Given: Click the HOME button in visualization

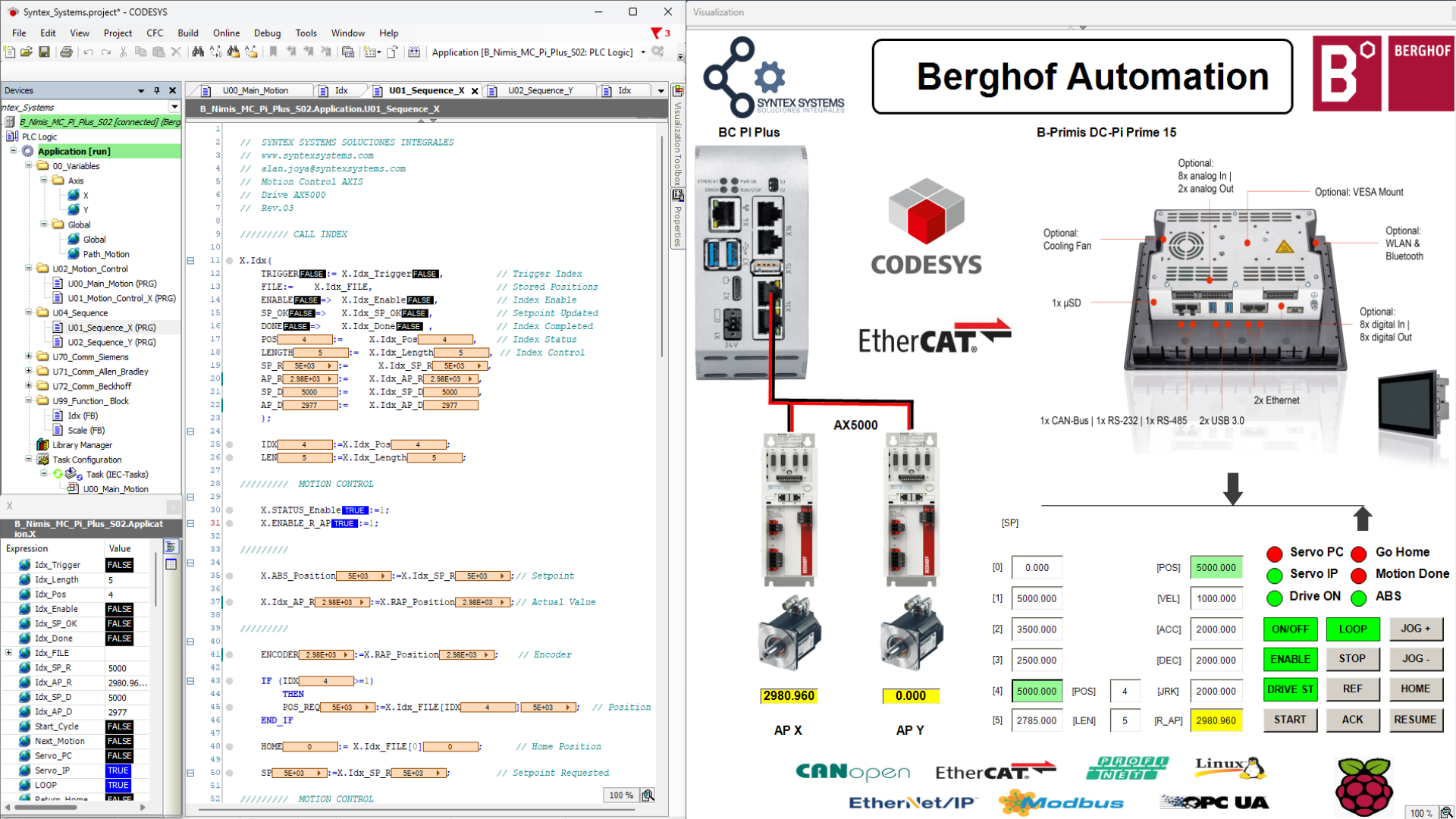Looking at the screenshot, I should point(1416,689).
